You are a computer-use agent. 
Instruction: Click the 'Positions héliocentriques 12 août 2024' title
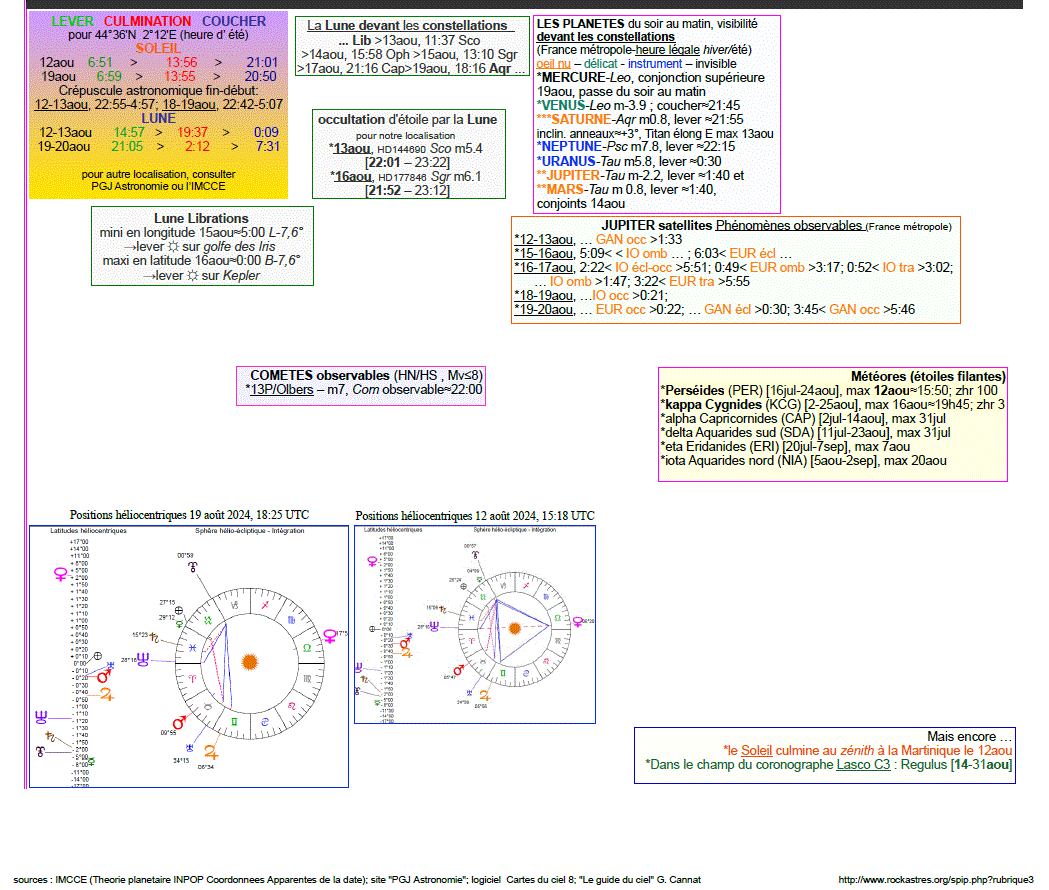point(475,516)
